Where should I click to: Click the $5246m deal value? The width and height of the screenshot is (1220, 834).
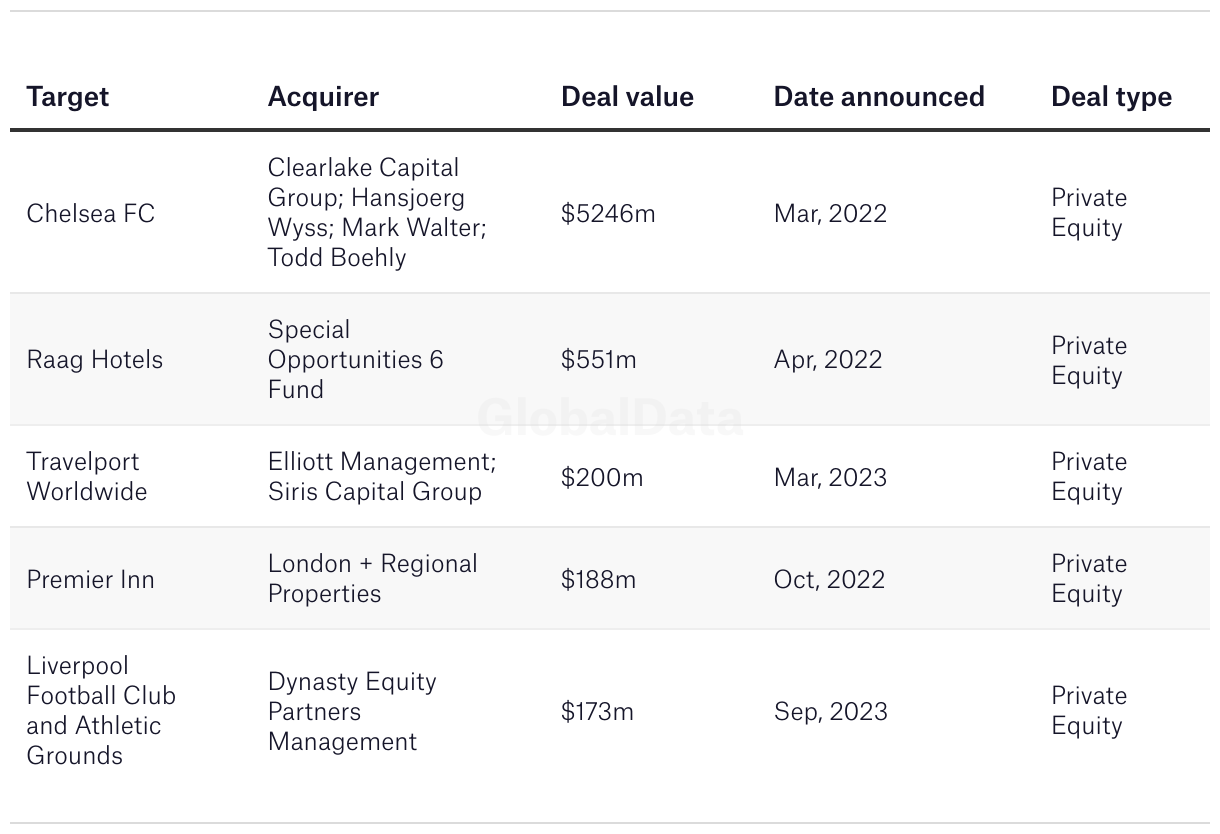pyautogui.click(x=608, y=213)
